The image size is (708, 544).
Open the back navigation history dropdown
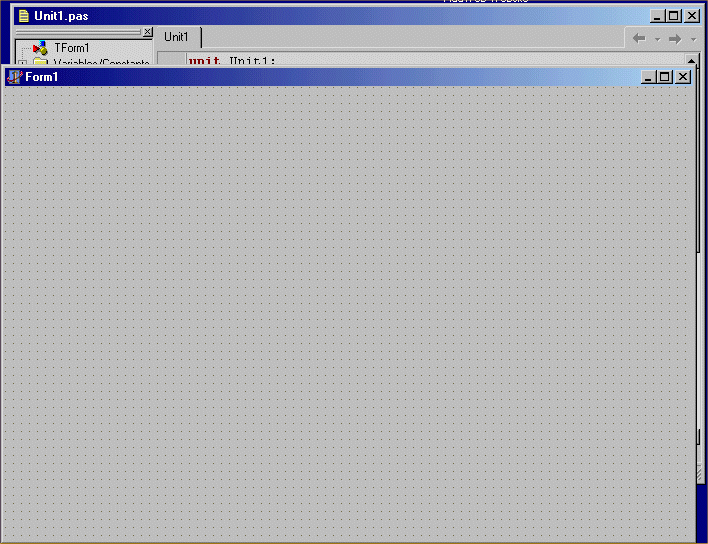(656, 39)
